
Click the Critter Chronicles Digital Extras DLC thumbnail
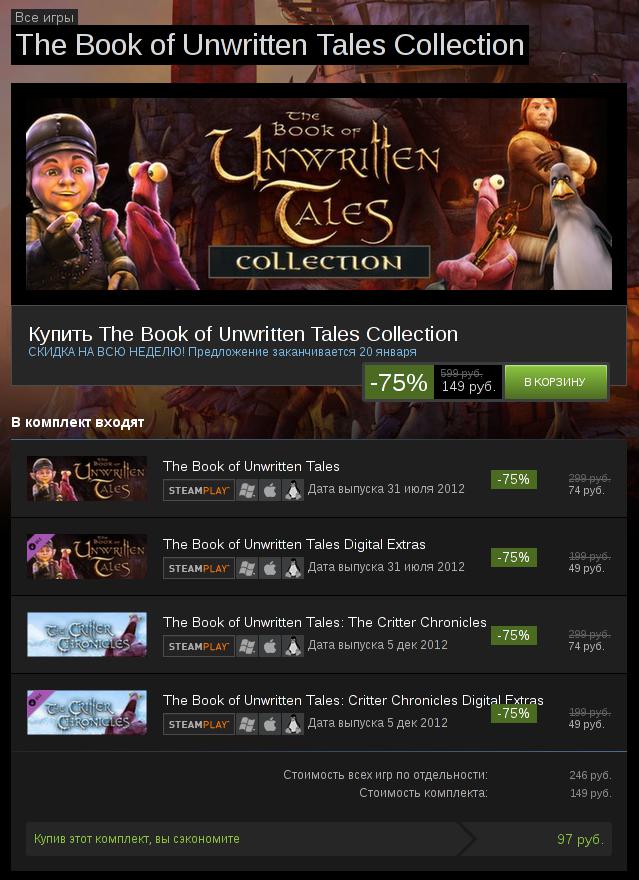tap(87, 713)
